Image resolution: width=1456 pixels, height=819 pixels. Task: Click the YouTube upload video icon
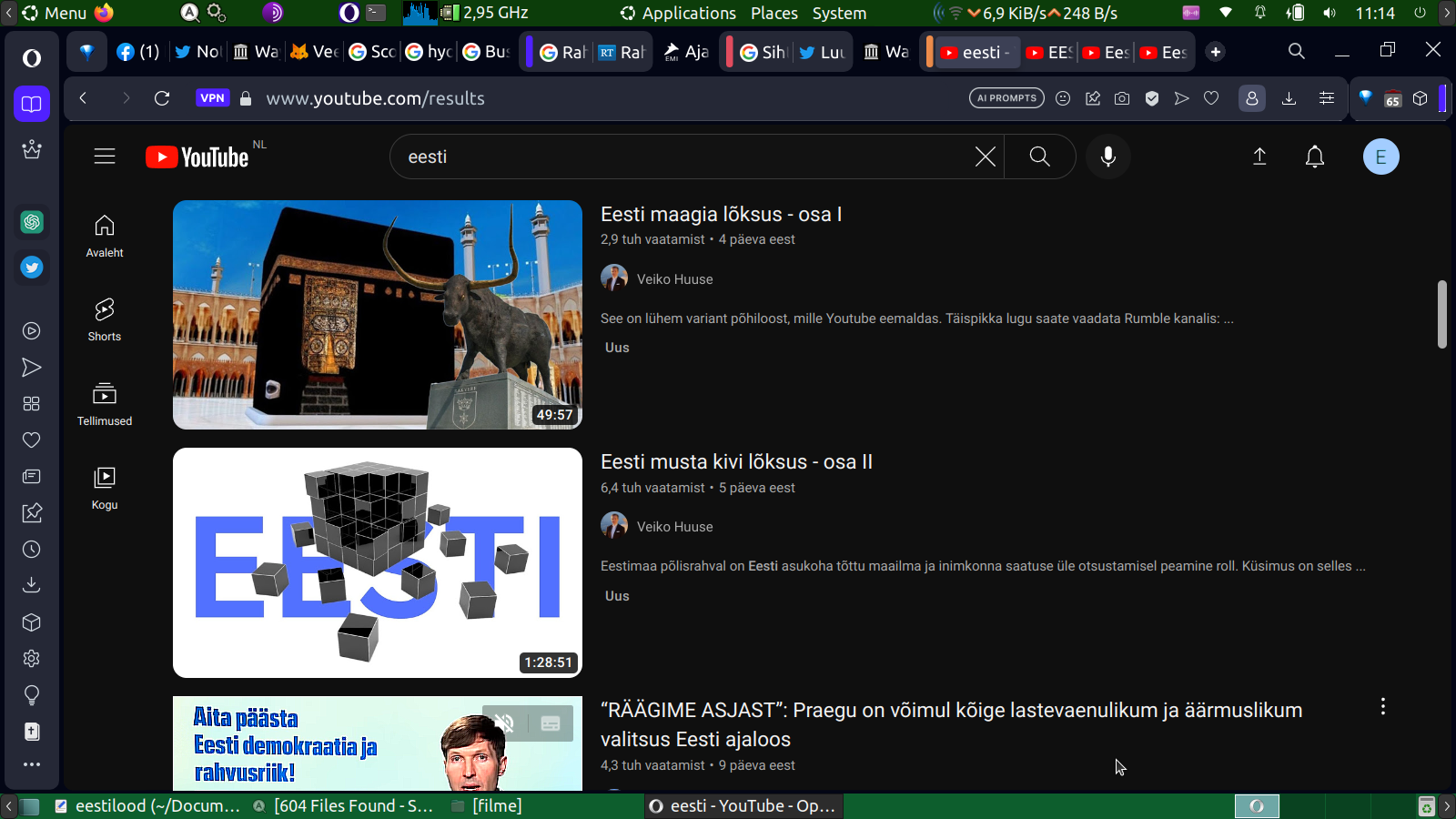[1259, 157]
